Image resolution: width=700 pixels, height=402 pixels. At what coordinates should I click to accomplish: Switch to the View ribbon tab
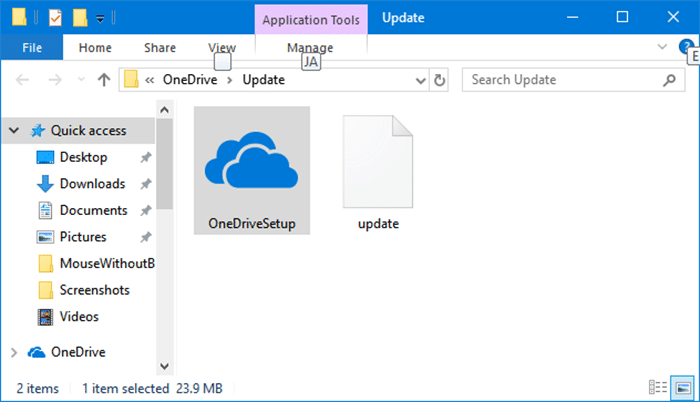click(x=222, y=47)
